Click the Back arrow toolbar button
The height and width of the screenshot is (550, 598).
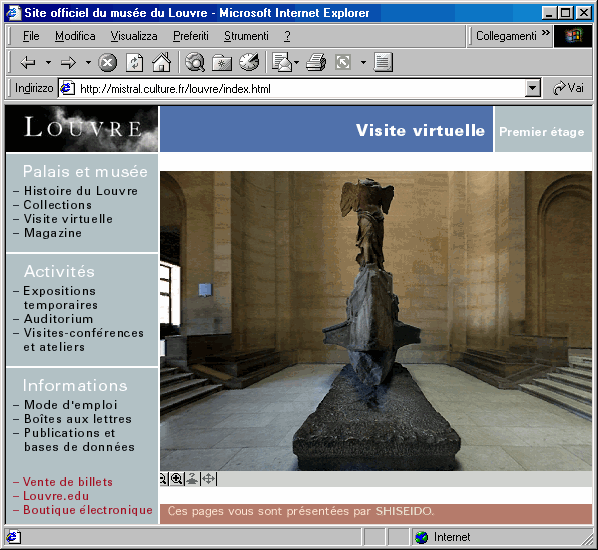pos(28,62)
